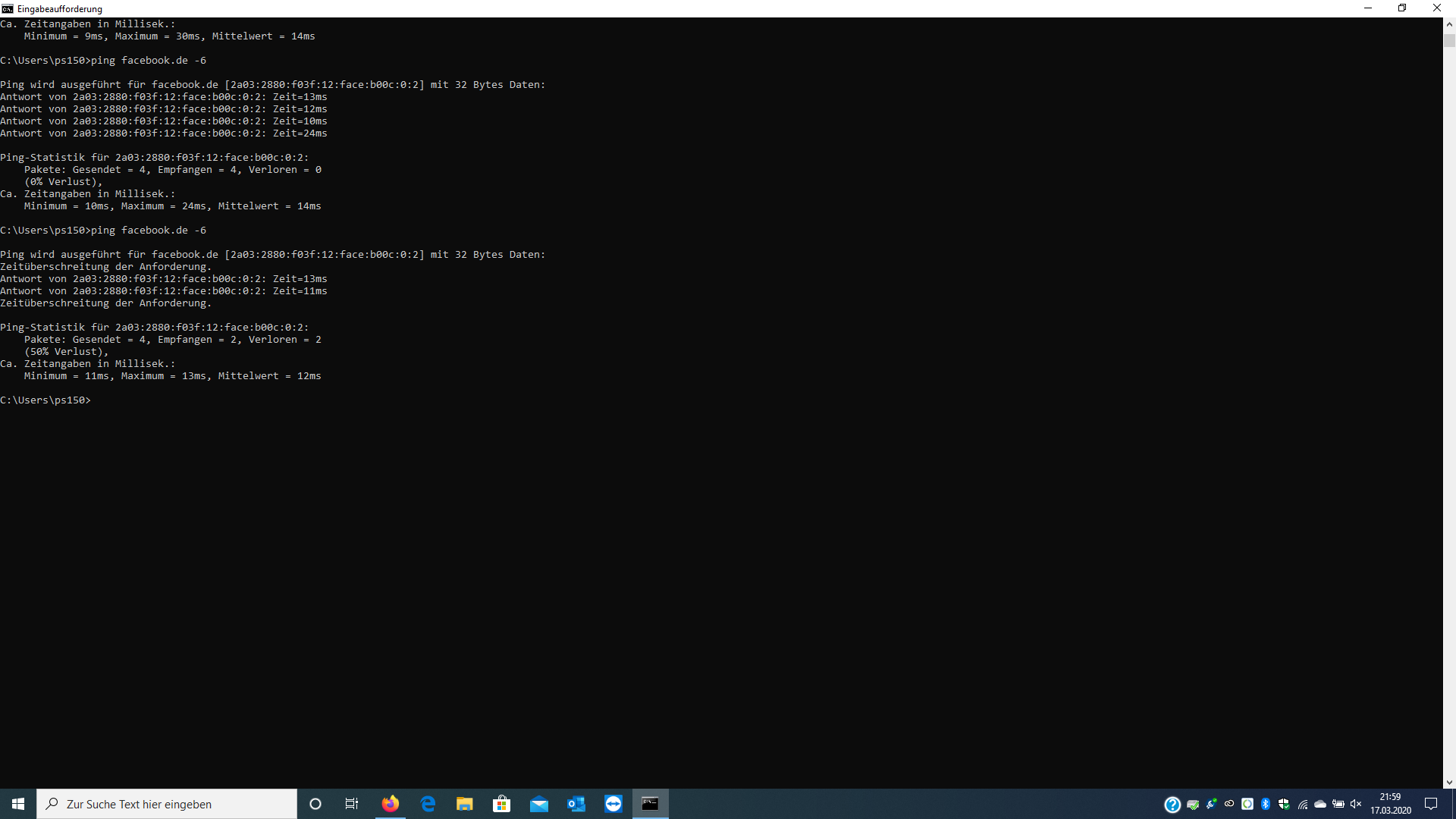The image size is (1456, 819).
Task: Launch Microsoft Edge from the taskbar
Action: coord(428,804)
